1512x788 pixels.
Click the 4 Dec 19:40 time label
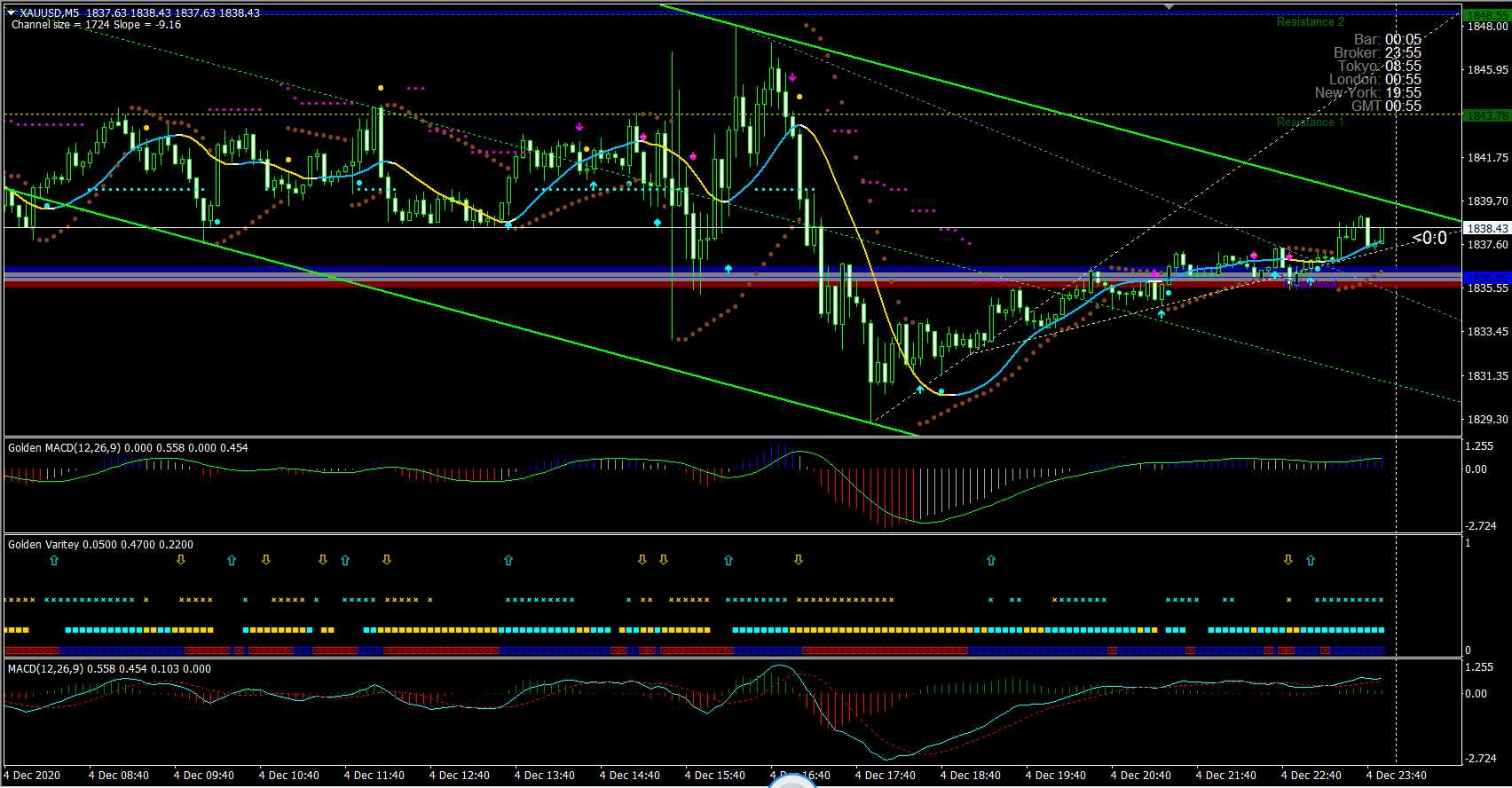[1056, 776]
